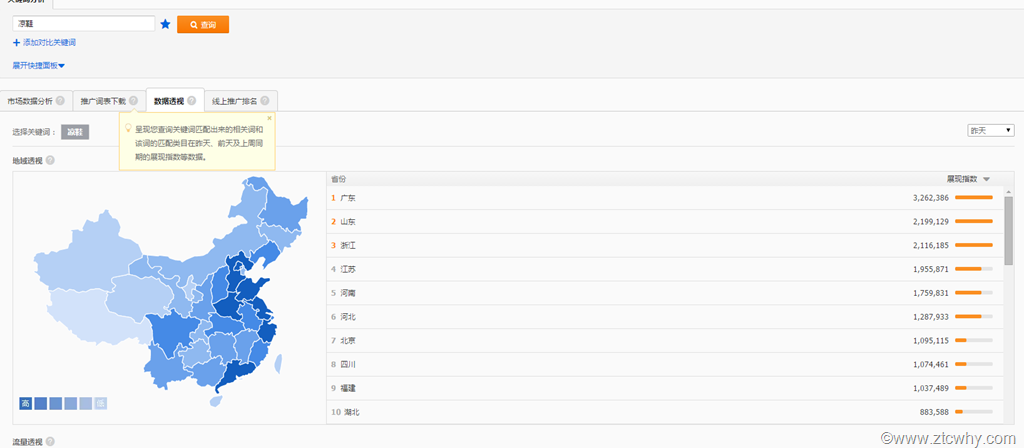The width and height of the screenshot is (1024, 448).
Task: Click the blue star favorite icon
Action: 166,24
